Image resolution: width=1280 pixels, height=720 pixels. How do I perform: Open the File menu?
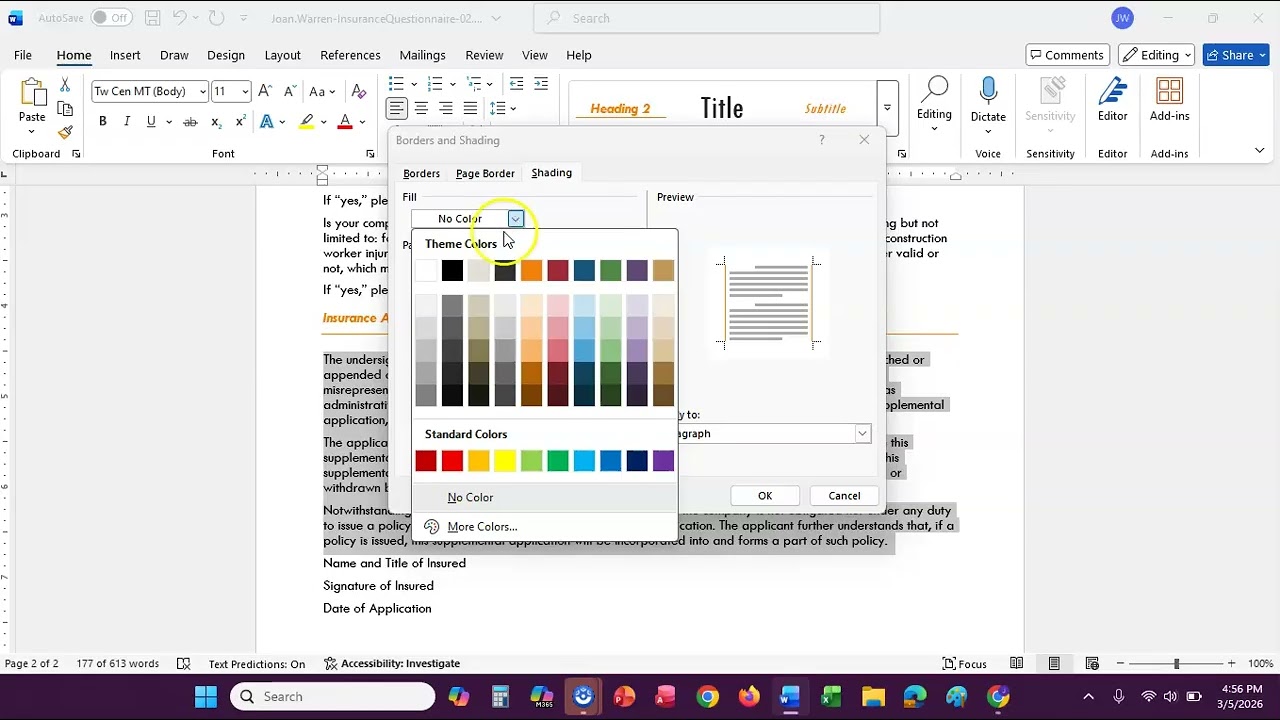23,55
